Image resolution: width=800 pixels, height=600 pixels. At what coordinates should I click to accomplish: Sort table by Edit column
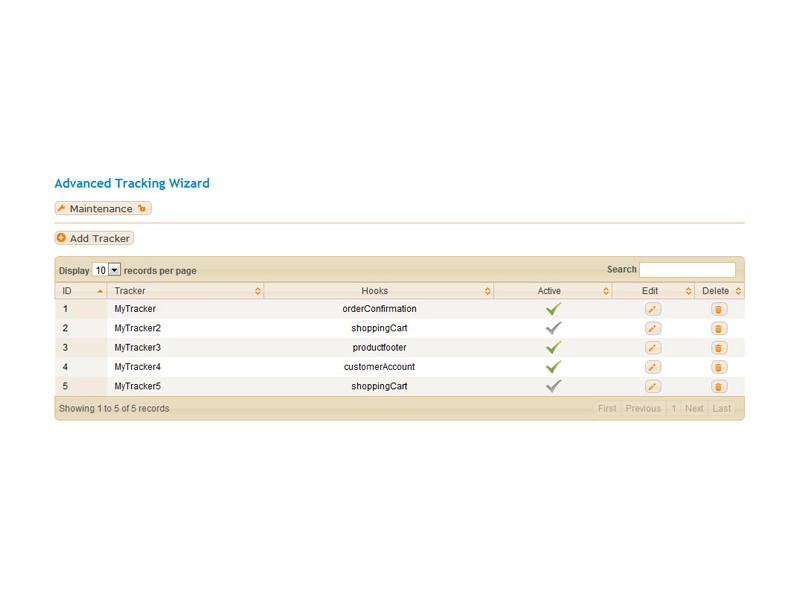[654, 291]
